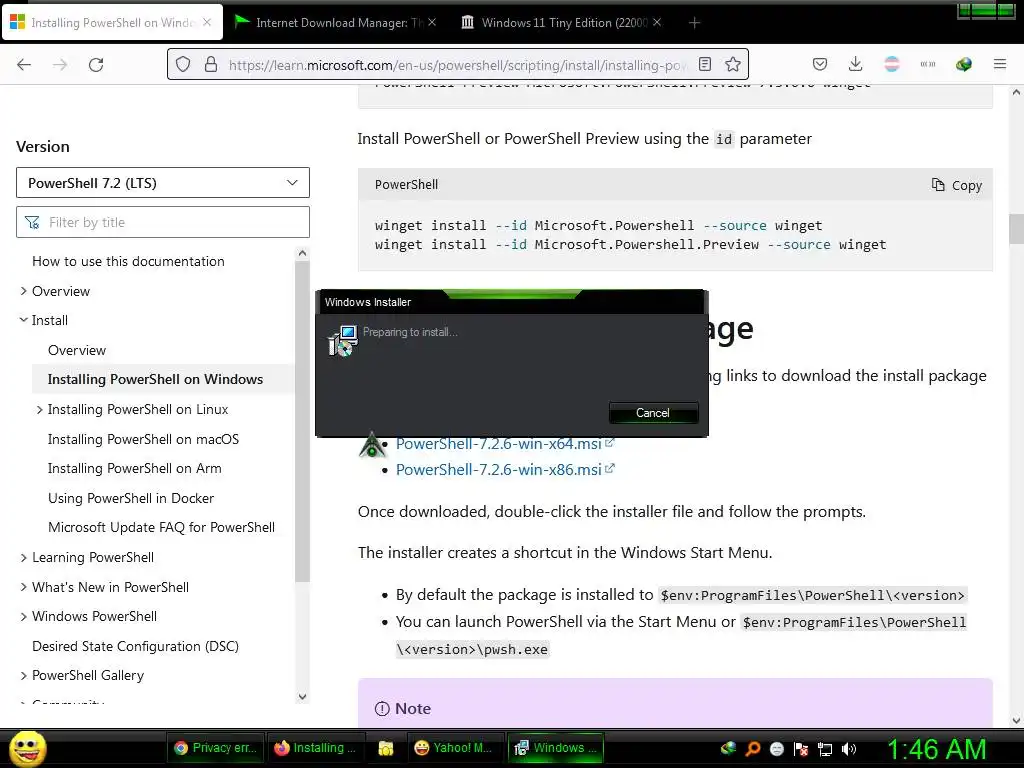Select the Installing PowerShell on Windows tab
The image size is (1024, 768).
(112, 22)
